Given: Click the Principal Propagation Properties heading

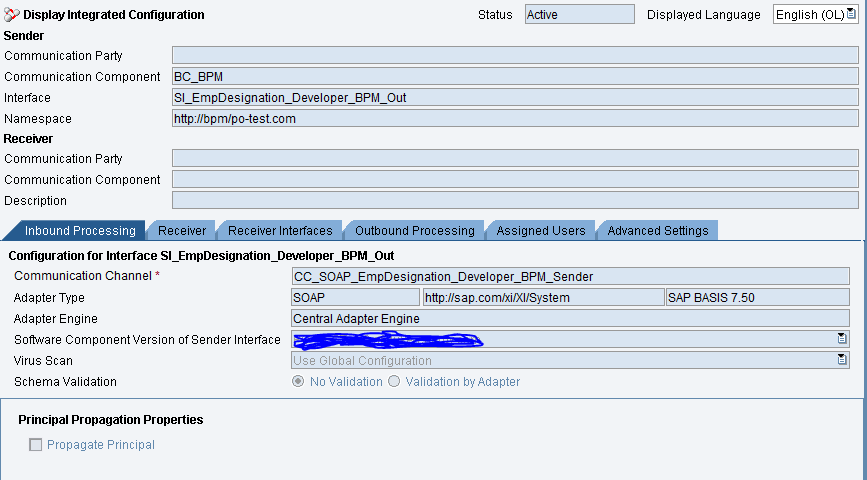Looking at the screenshot, I should [111, 420].
